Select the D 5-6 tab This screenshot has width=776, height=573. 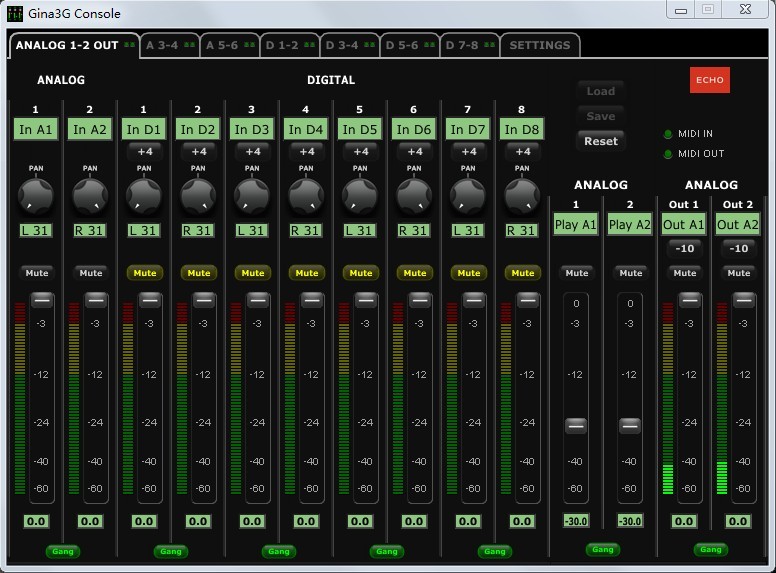click(x=409, y=46)
